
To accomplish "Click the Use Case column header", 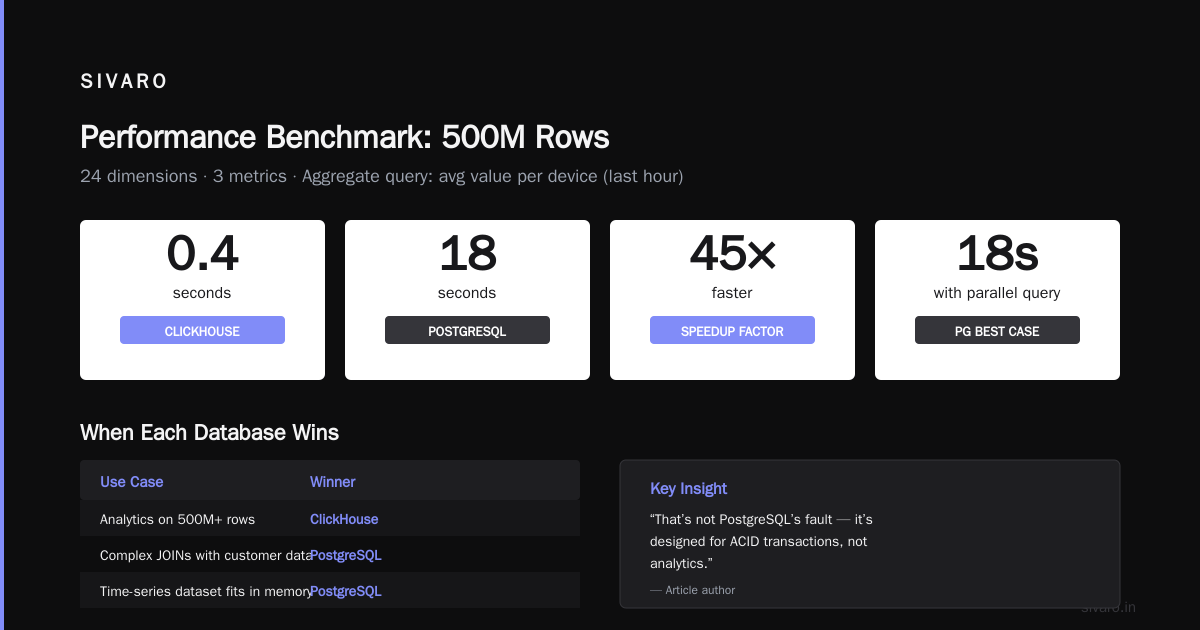I will coord(131,482).
